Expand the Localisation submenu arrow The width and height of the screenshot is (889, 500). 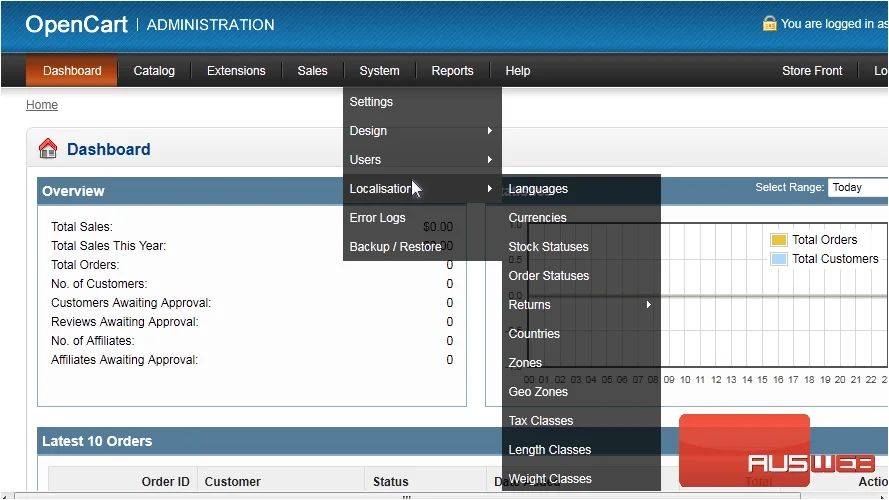point(489,188)
